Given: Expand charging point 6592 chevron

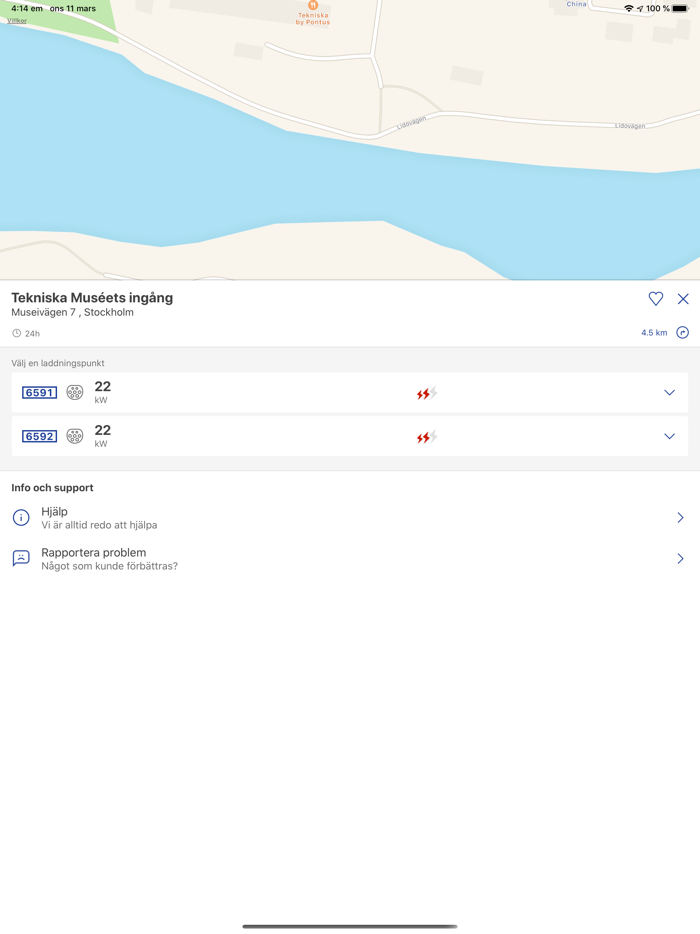Looking at the screenshot, I should [x=669, y=437].
